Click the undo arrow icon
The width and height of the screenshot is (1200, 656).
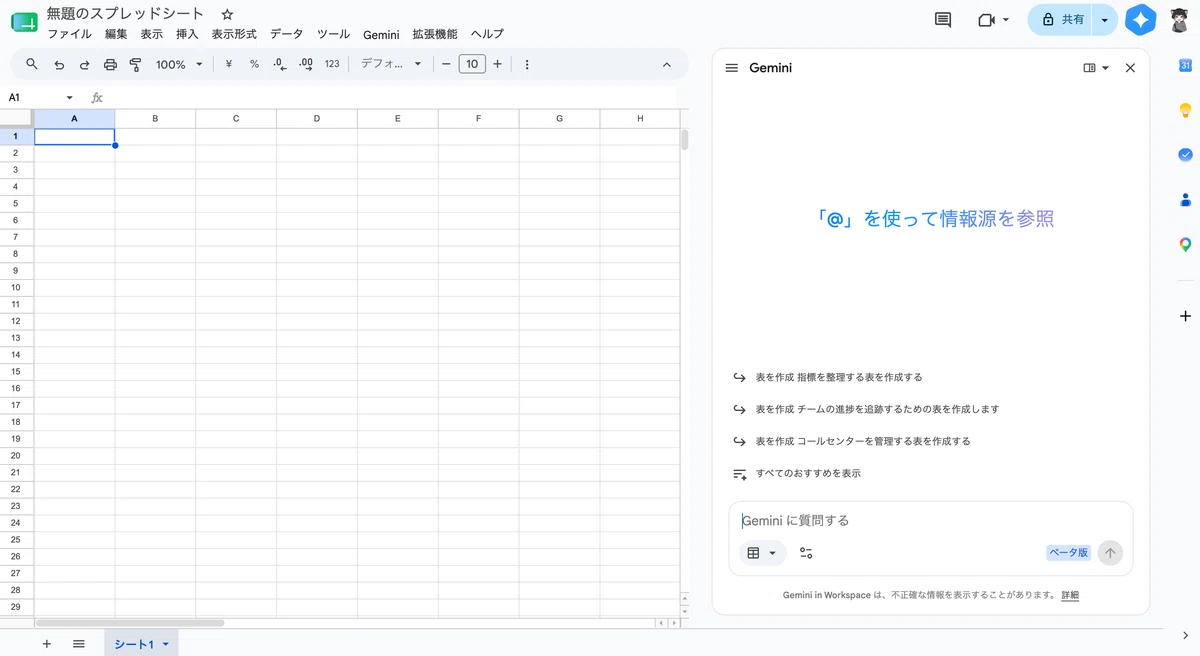click(59, 64)
